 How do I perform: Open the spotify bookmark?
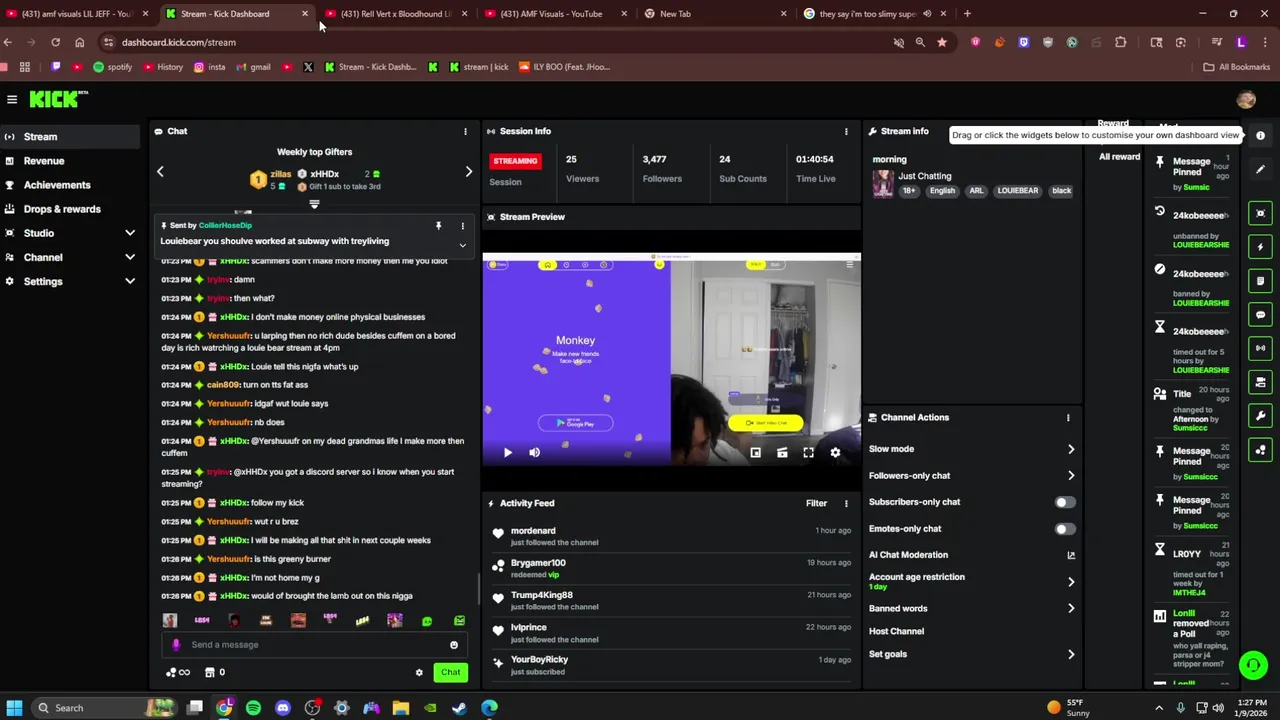(112, 67)
